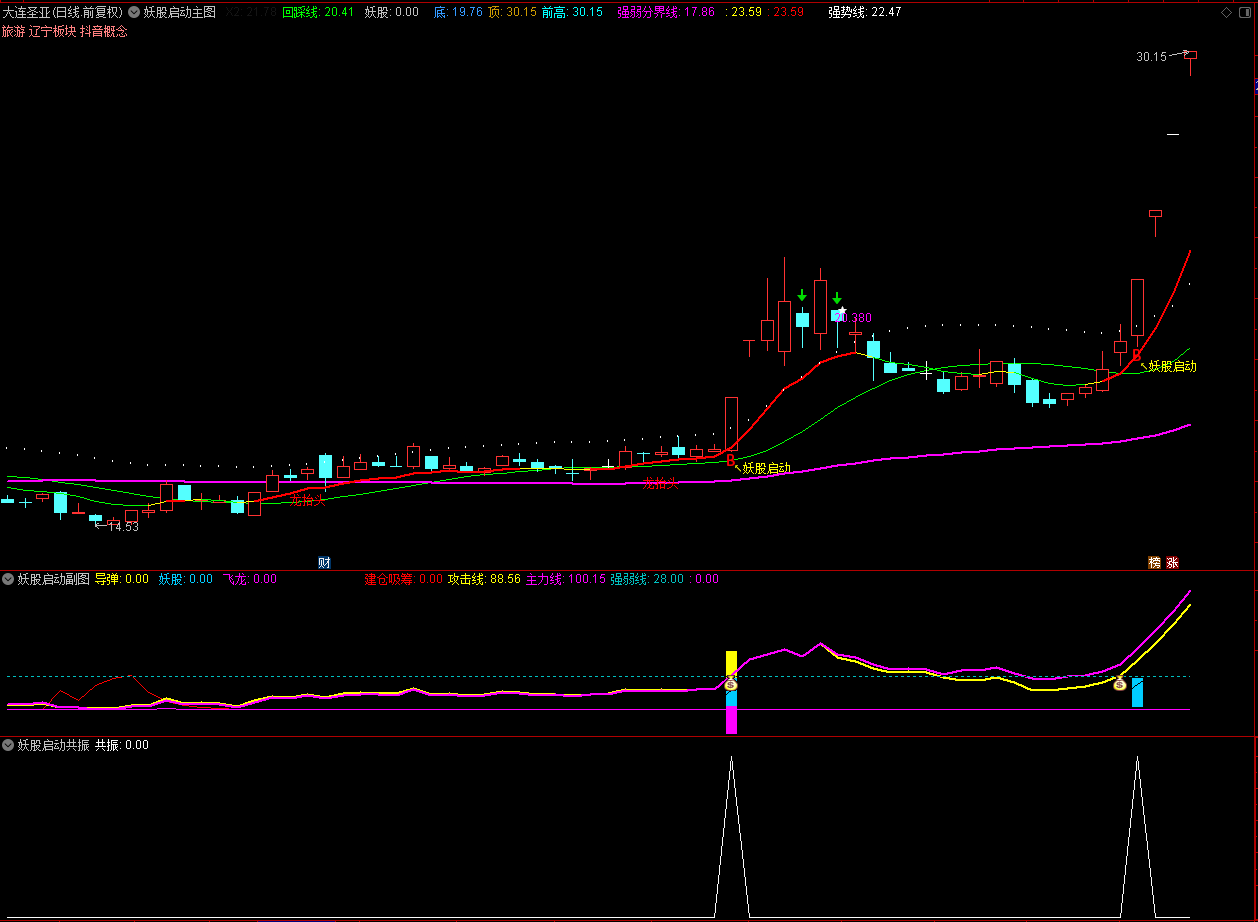The width and height of the screenshot is (1258, 922).
Task: Click the 强势线: 22.47 value
Action: [864, 12]
